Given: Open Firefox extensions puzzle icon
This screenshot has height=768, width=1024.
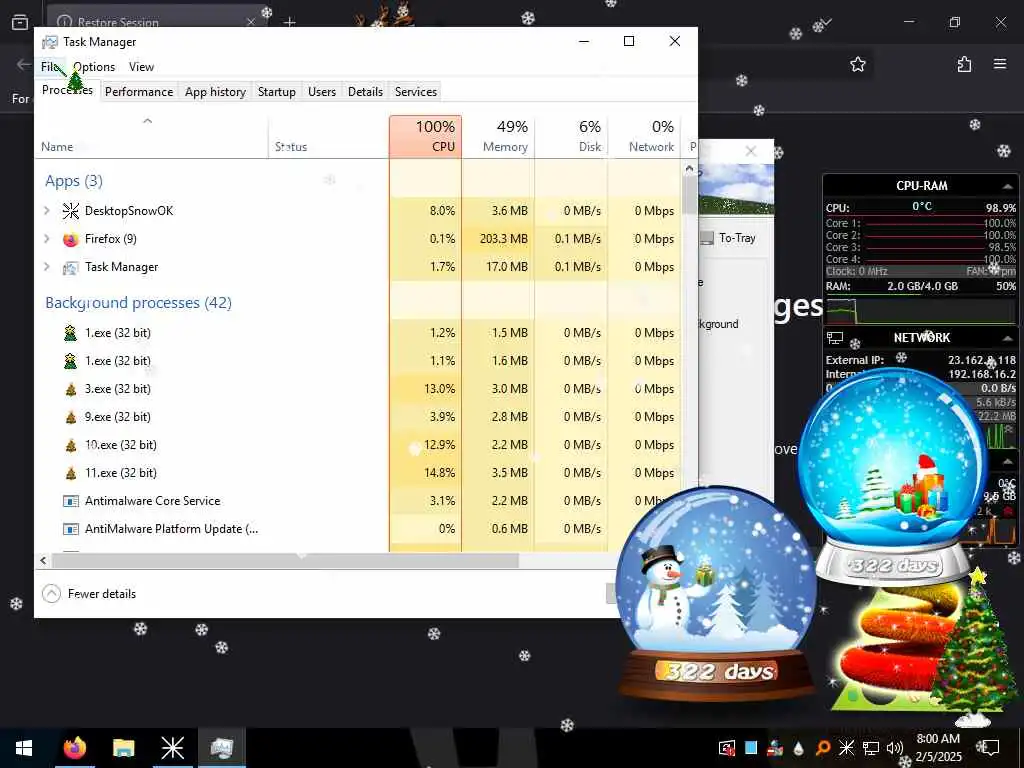Looking at the screenshot, I should (x=964, y=64).
